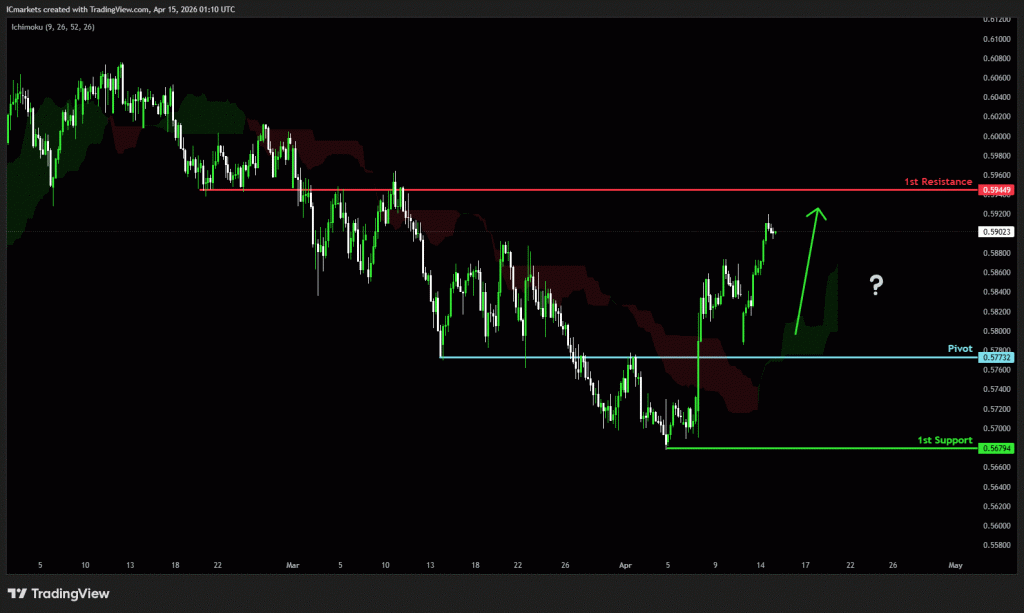The height and width of the screenshot is (613, 1024).
Task: Select the Mar label on time axis
Action: coord(293,565)
